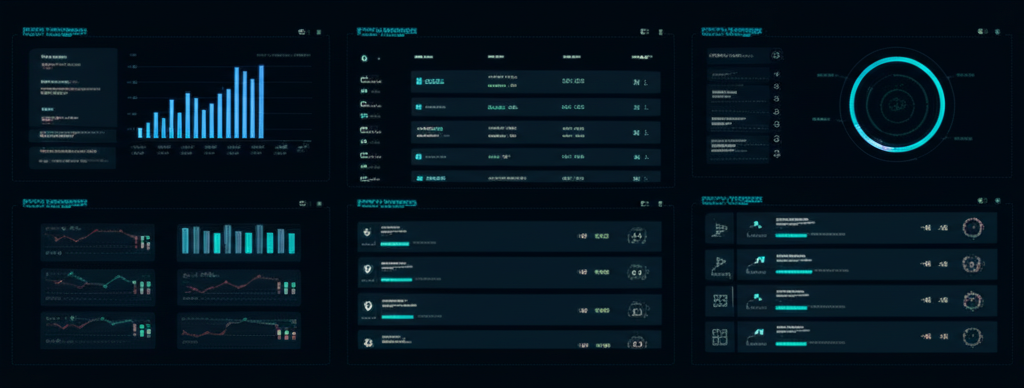Open the dashed gauge icon in the third shield-list row
This screenshot has width=1024, height=388.
(x=637, y=310)
